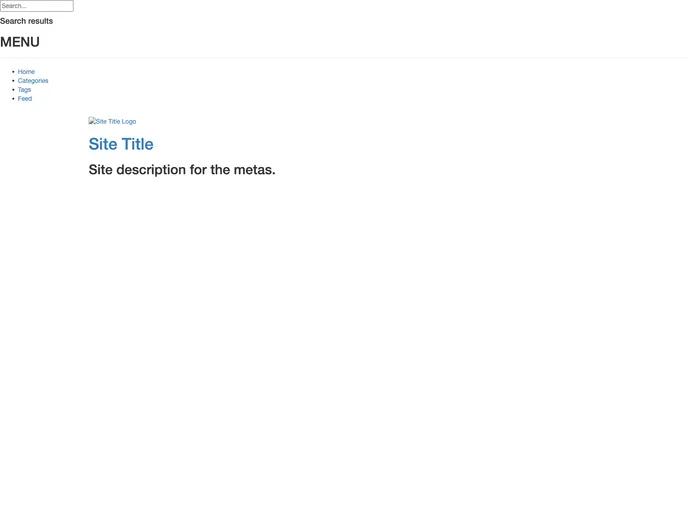Screen dimensions: 688x512
Task: Click the bullet beside the Tags link
Action: [x=13, y=90]
